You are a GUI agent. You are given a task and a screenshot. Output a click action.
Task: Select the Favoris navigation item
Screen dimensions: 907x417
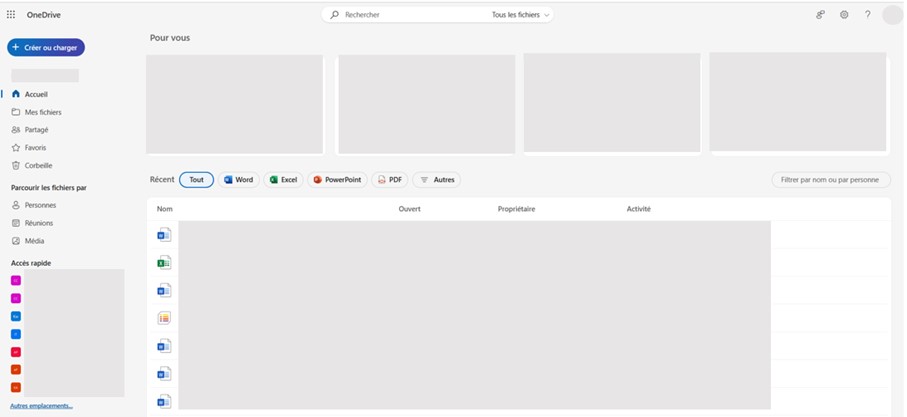pyautogui.click(x=35, y=147)
